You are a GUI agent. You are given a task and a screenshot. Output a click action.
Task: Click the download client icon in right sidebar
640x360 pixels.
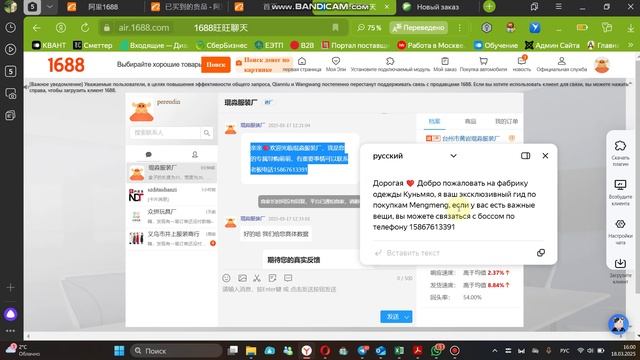(620, 263)
